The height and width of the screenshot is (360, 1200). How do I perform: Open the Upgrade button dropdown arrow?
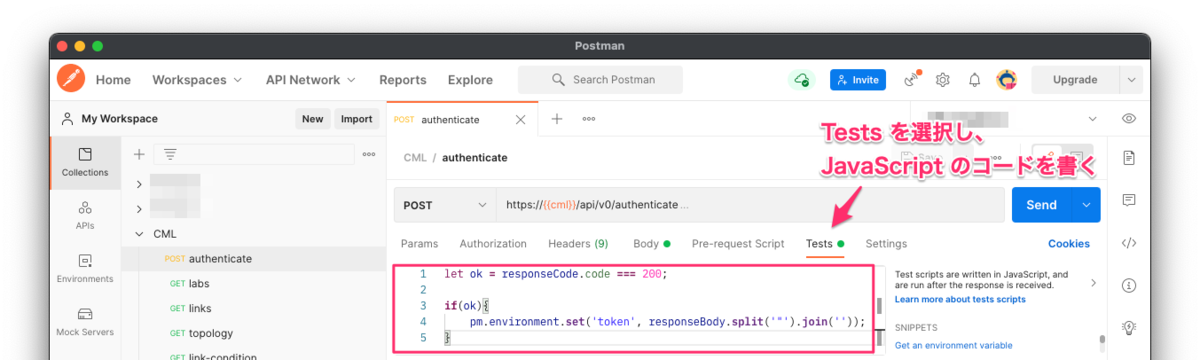click(x=1130, y=80)
